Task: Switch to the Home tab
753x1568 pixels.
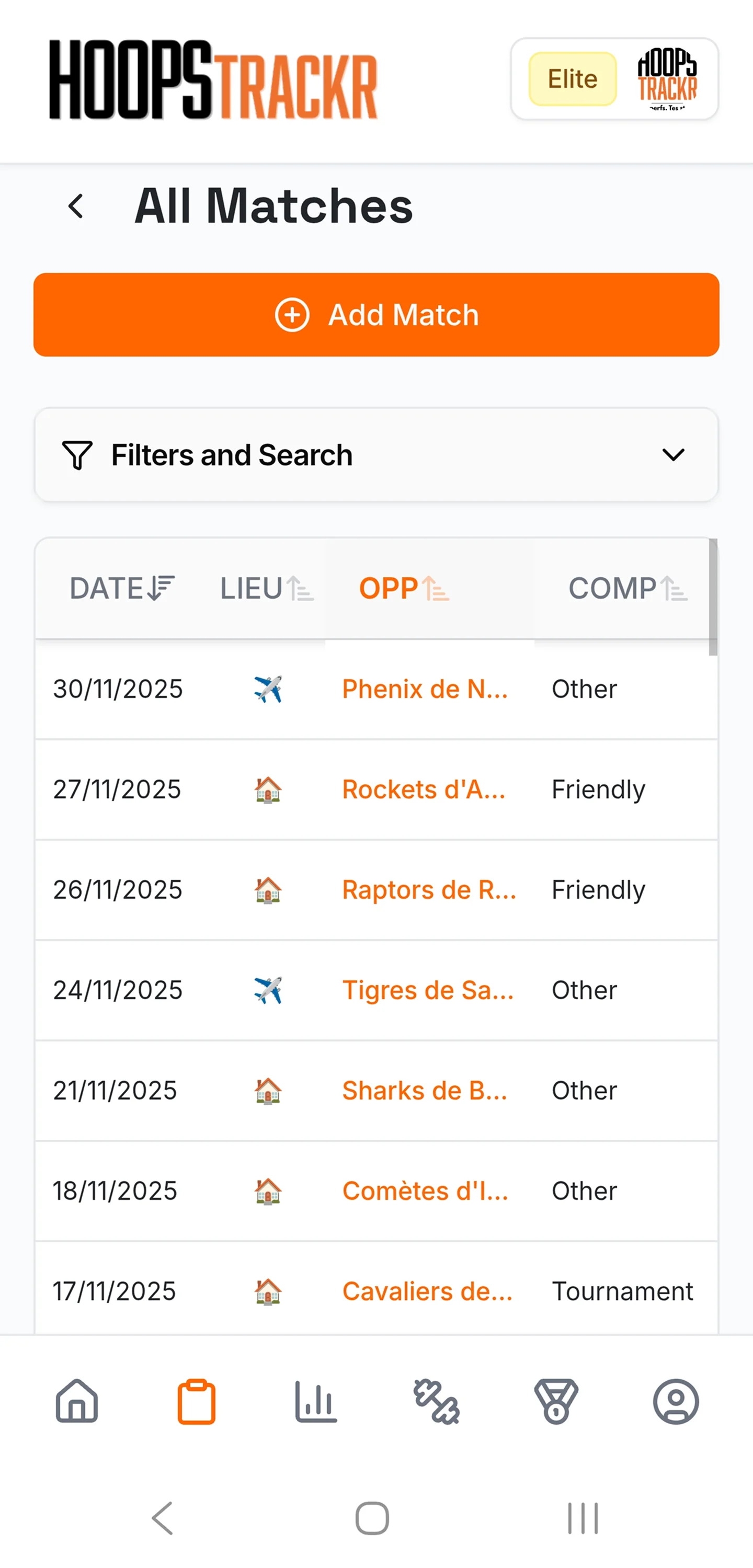Action: pos(75,1401)
